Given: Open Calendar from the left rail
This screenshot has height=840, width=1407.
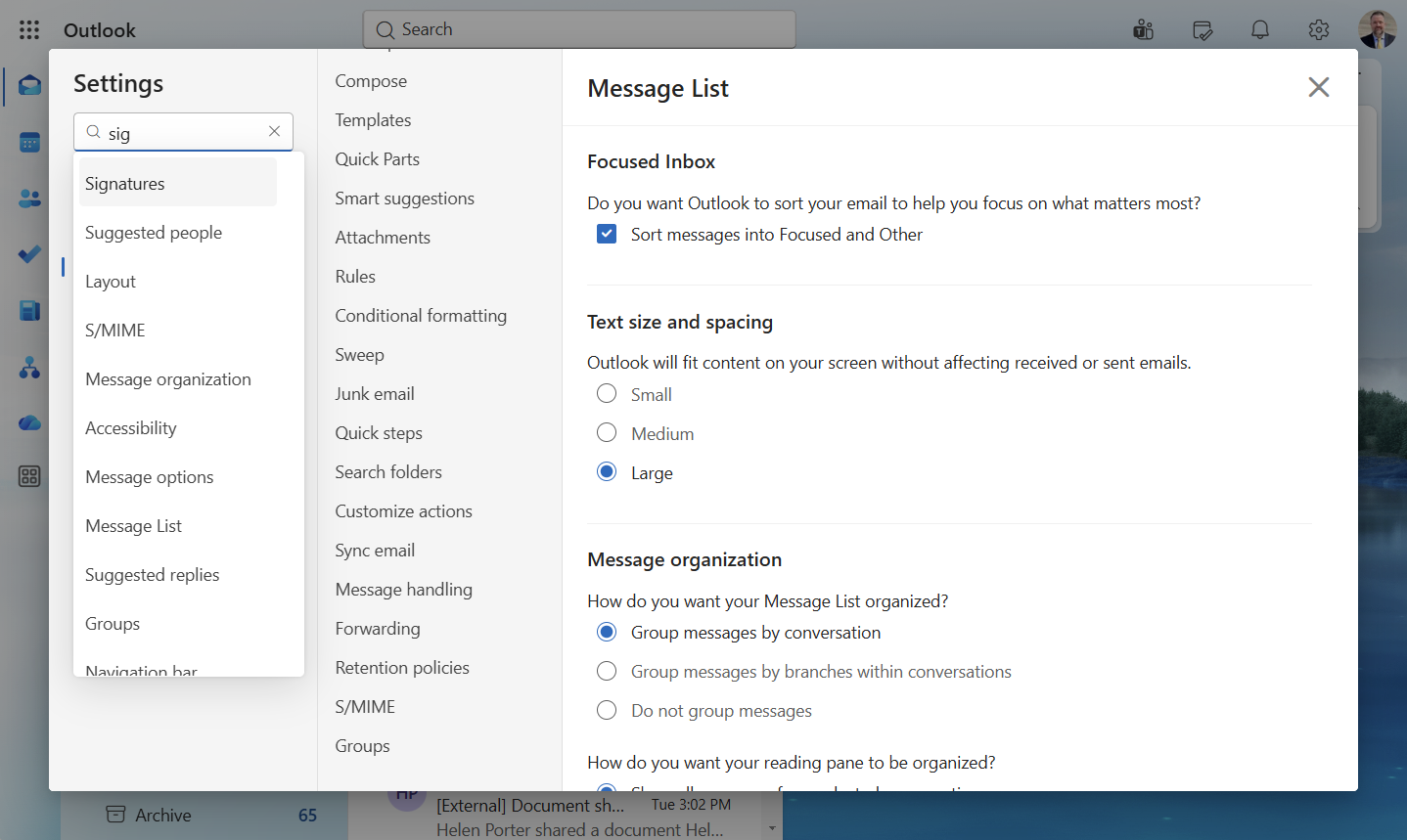Looking at the screenshot, I should coord(29,142).
